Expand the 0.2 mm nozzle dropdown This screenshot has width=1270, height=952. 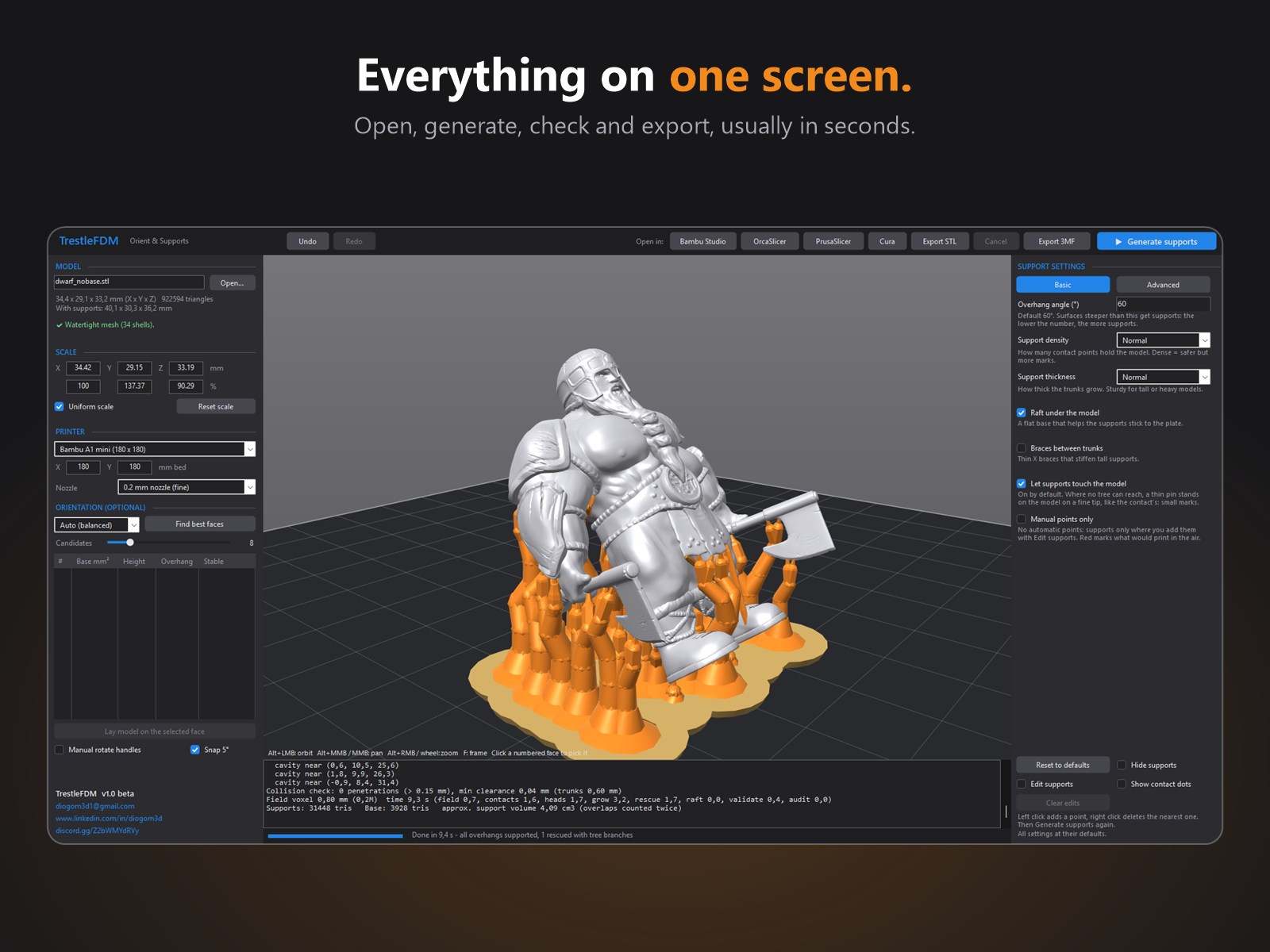coord(187,487)
